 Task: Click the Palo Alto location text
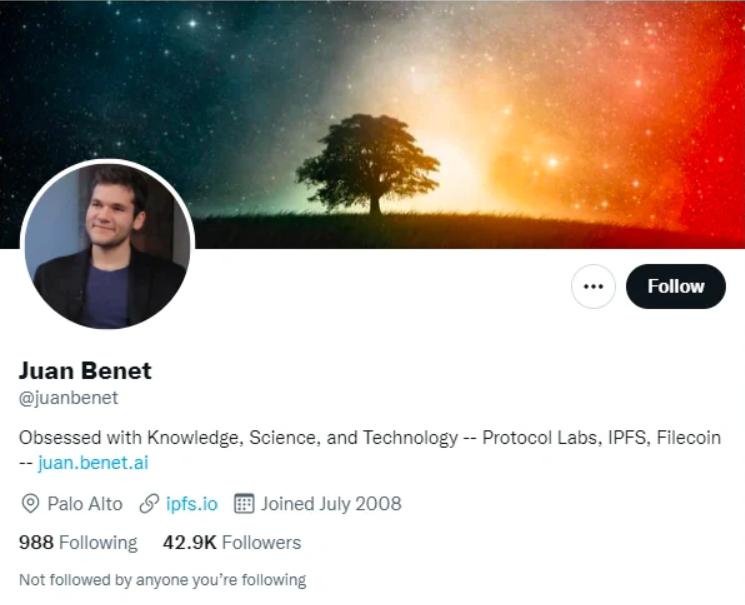pos(85,503)
